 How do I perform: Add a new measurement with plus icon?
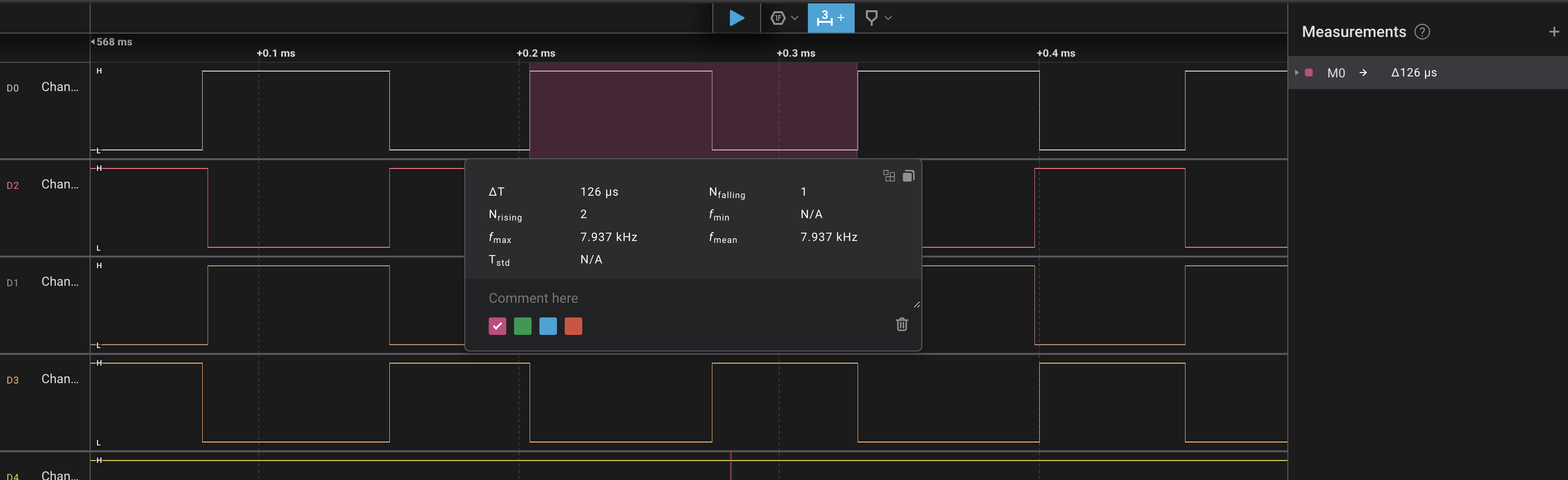[x=1553, y=32]
